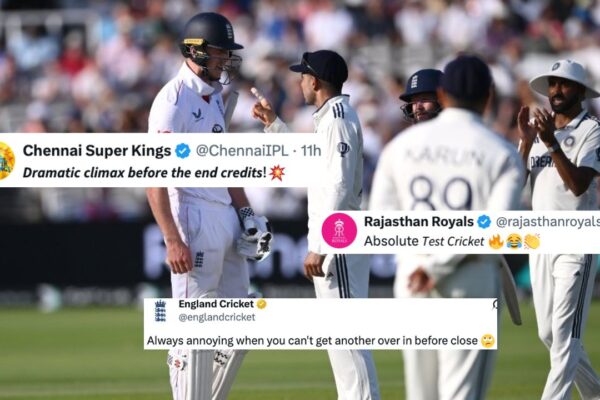The height and width of the screenshot is (400, 600).
Task: Click the England Cricket three lions logo
Action: tap(160, 311)
